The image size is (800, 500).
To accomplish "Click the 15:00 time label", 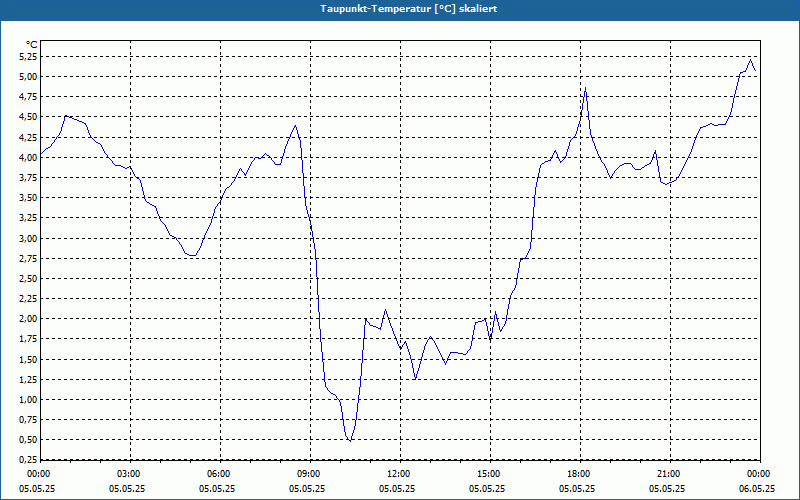I will [x=491, y=474].
